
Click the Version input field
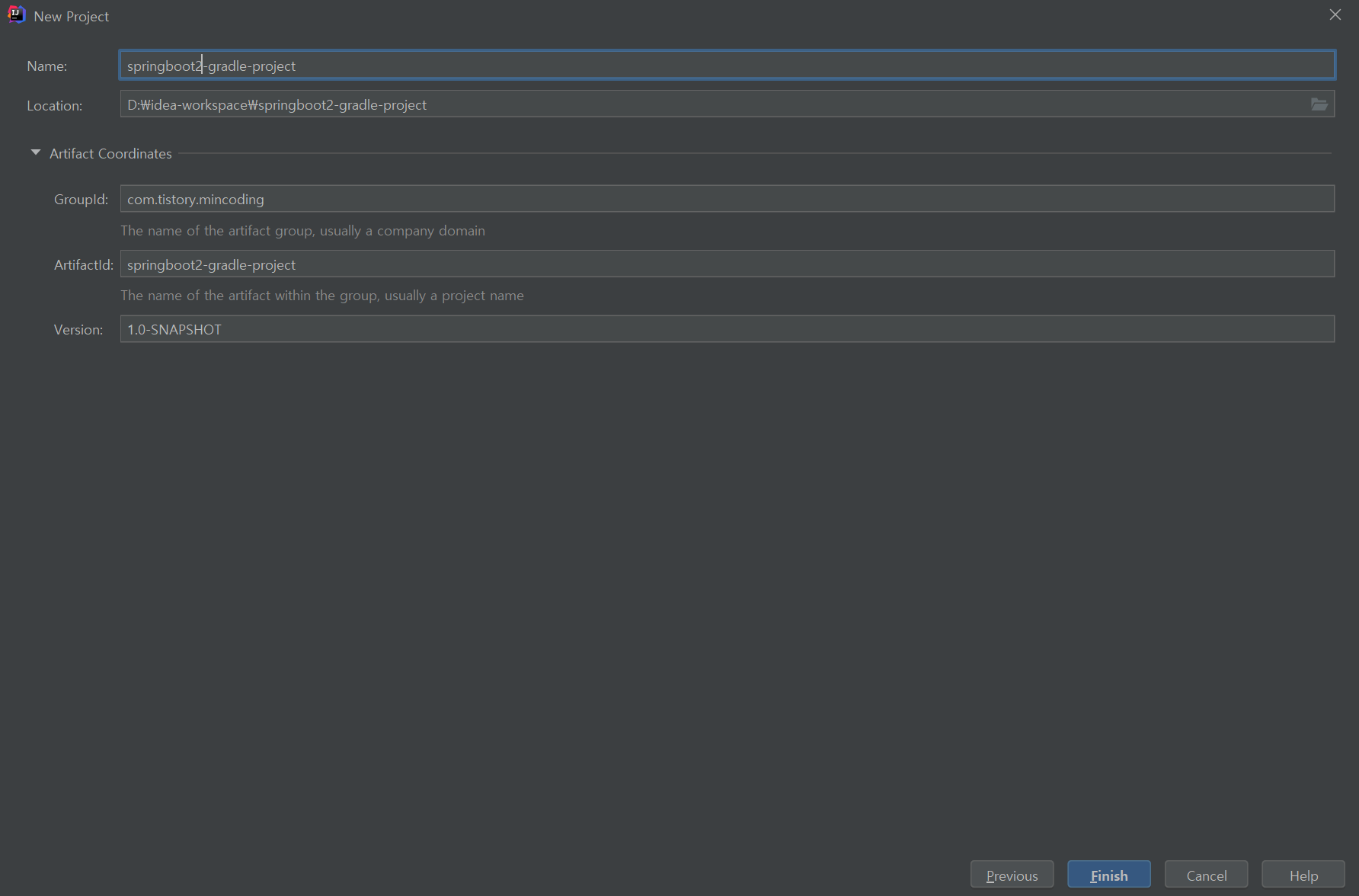pos(727,329)
